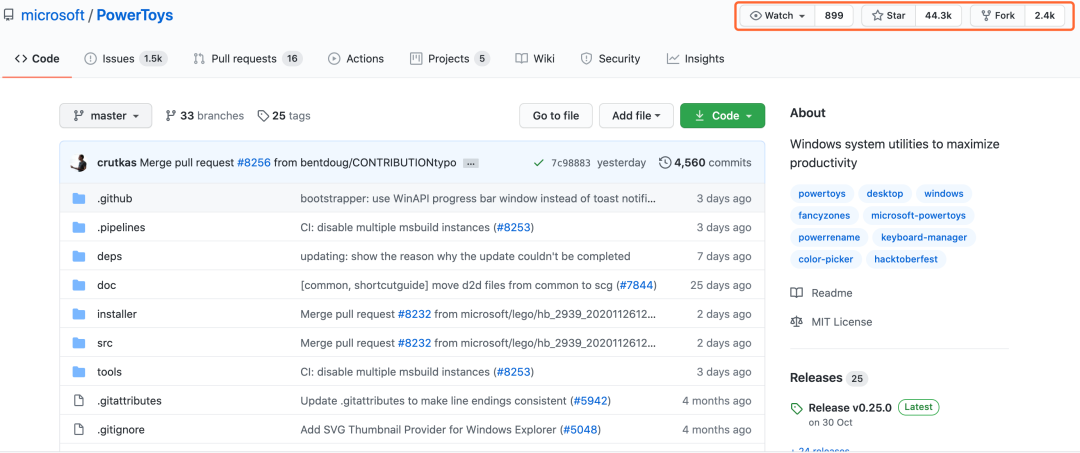Star the PowerToys repository
Screen dimensions: 1080x453
pyautogui.click(x=889, y=16)
